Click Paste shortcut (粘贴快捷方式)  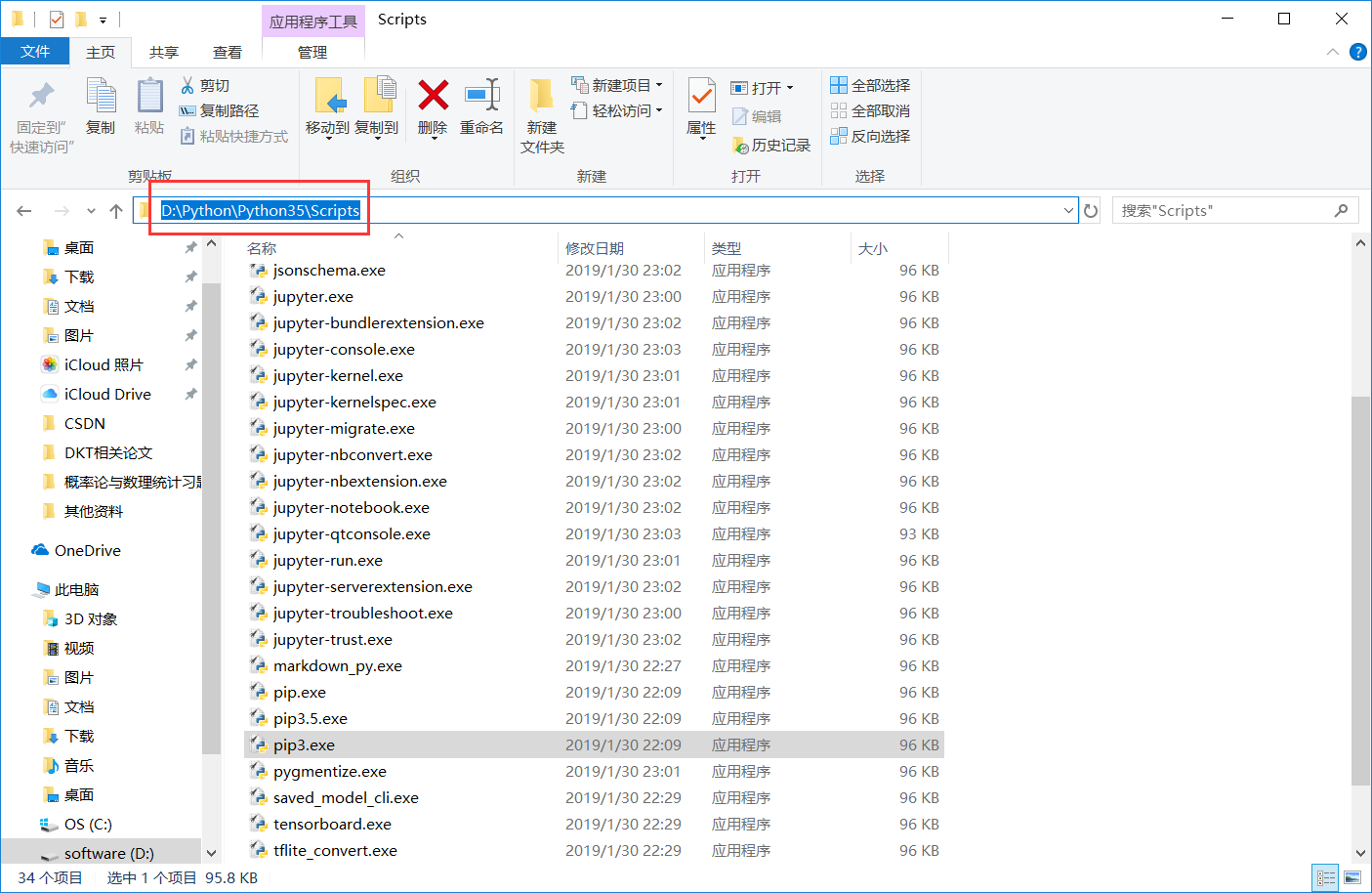coord(234,137)
